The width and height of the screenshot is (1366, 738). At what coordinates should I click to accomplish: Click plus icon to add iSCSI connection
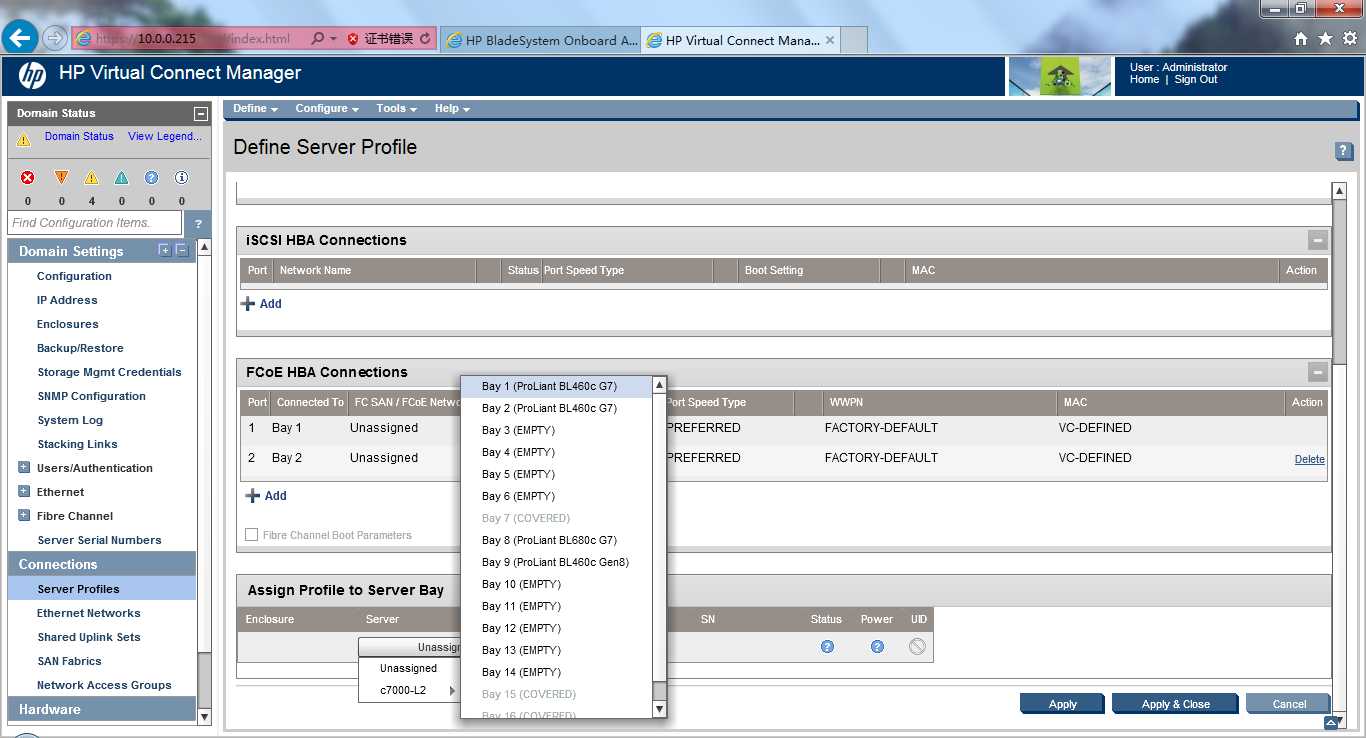[x=249, y=303]
